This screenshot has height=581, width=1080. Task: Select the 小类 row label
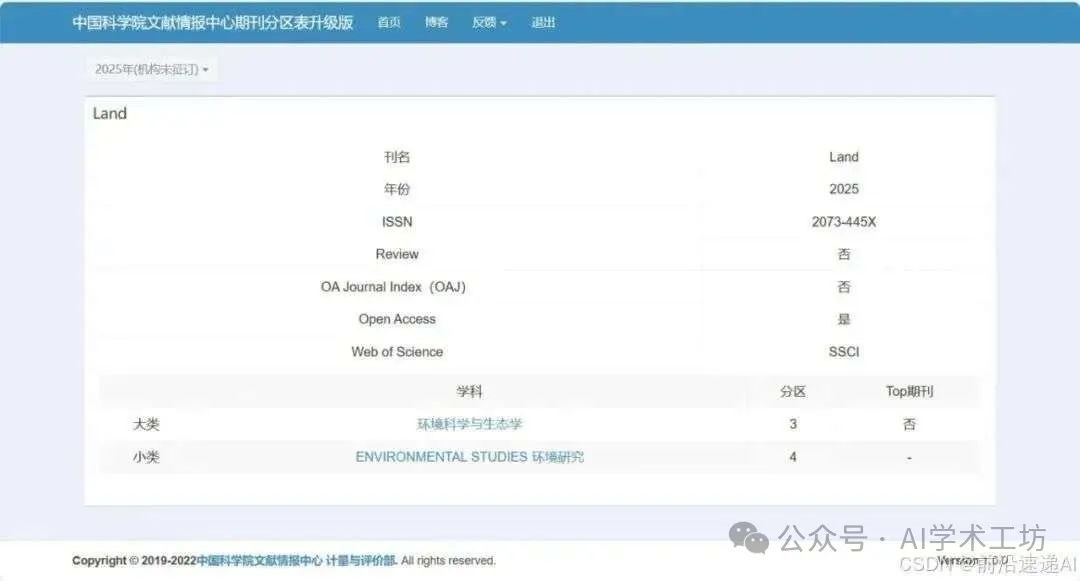(146, 457)
